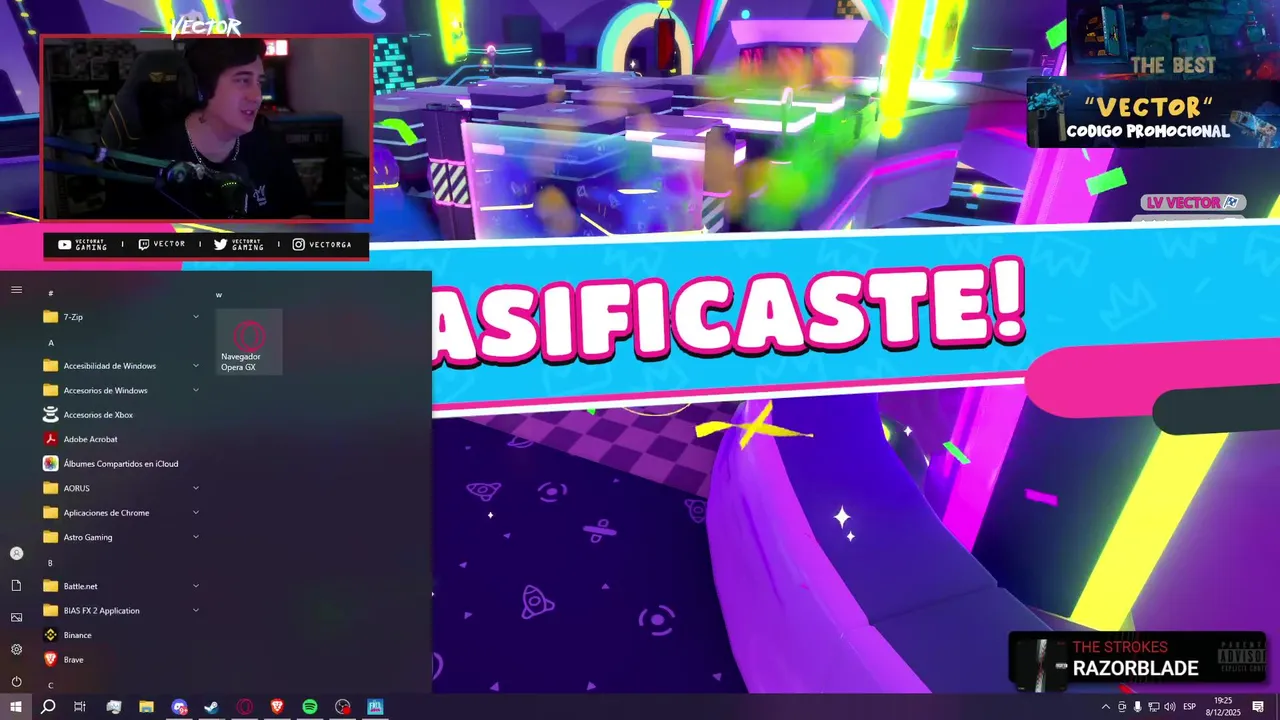Open the user account icon in Start rail

pyautogui.click(x=16, y=553)
